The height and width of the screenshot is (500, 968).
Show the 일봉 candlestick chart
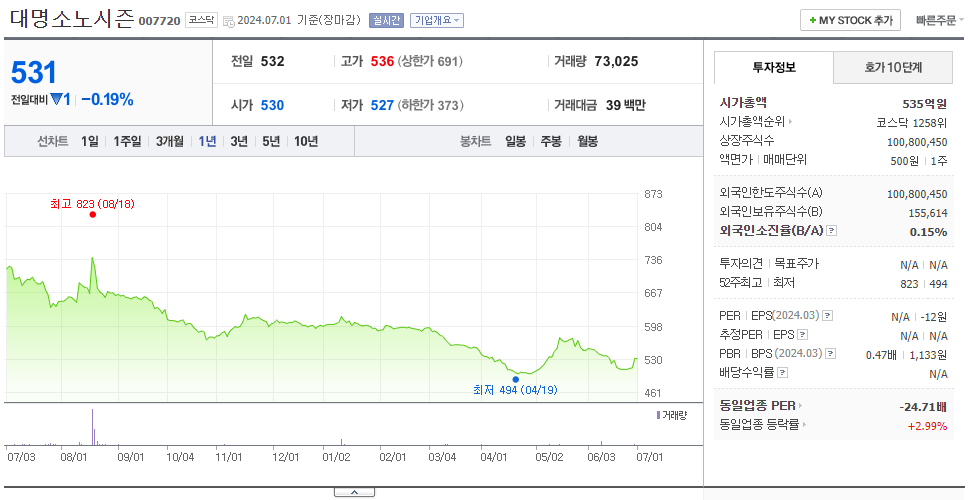[515, 141]
